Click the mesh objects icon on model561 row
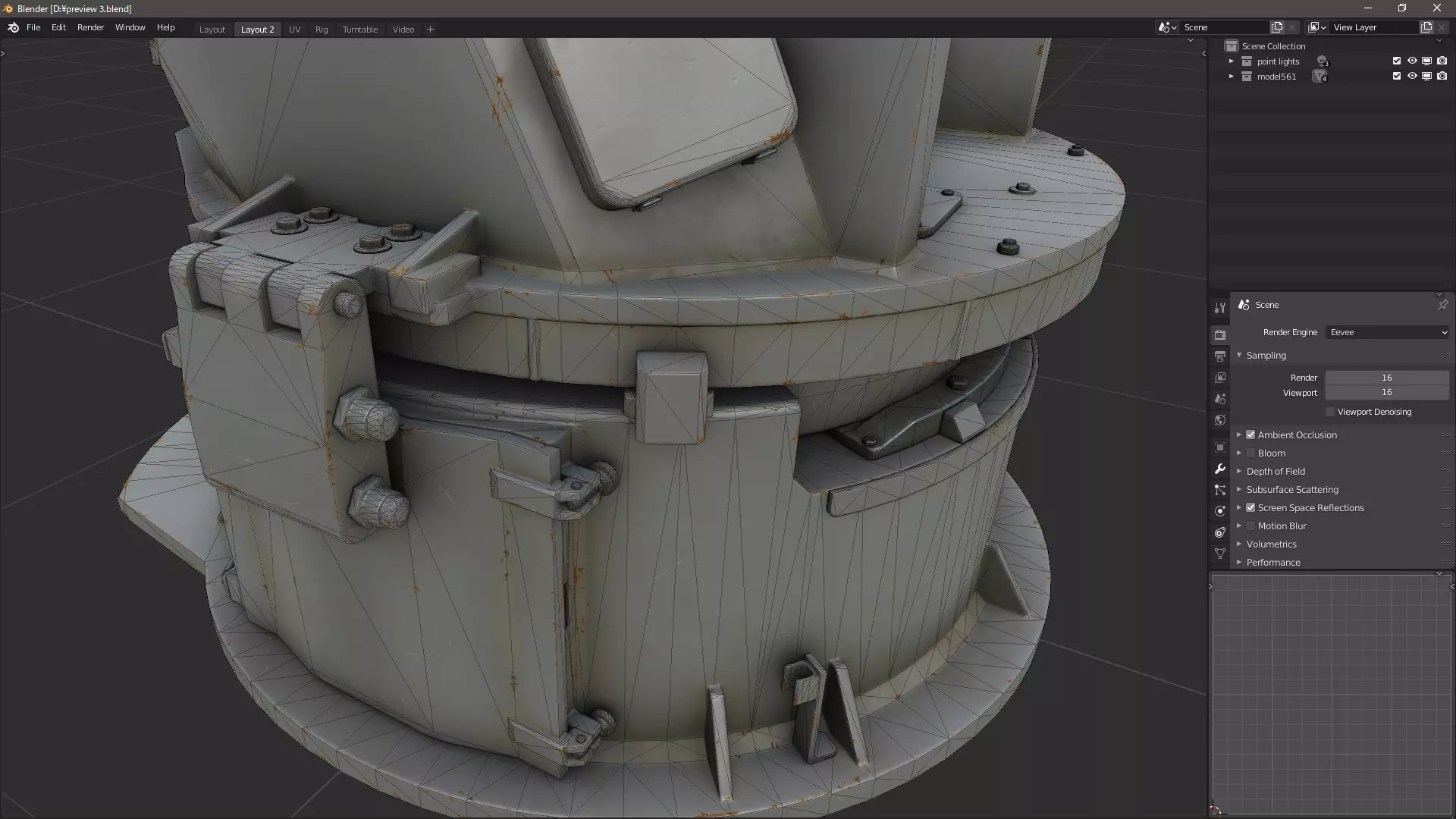 [x=1320, y=77]
